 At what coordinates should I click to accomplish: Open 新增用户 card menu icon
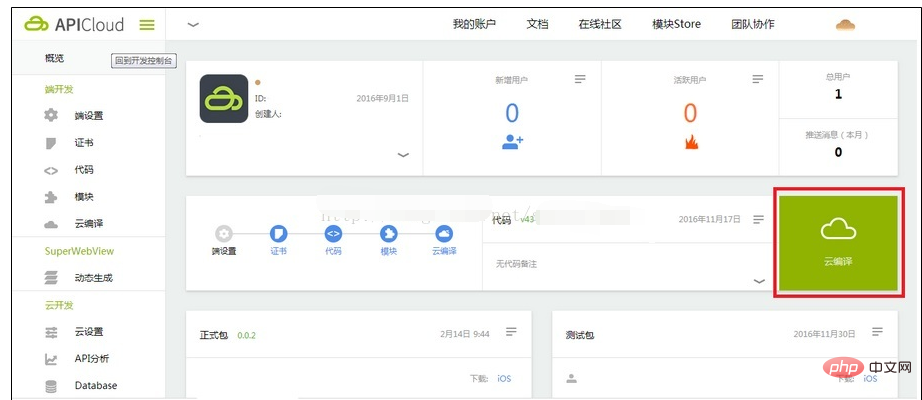580,79
